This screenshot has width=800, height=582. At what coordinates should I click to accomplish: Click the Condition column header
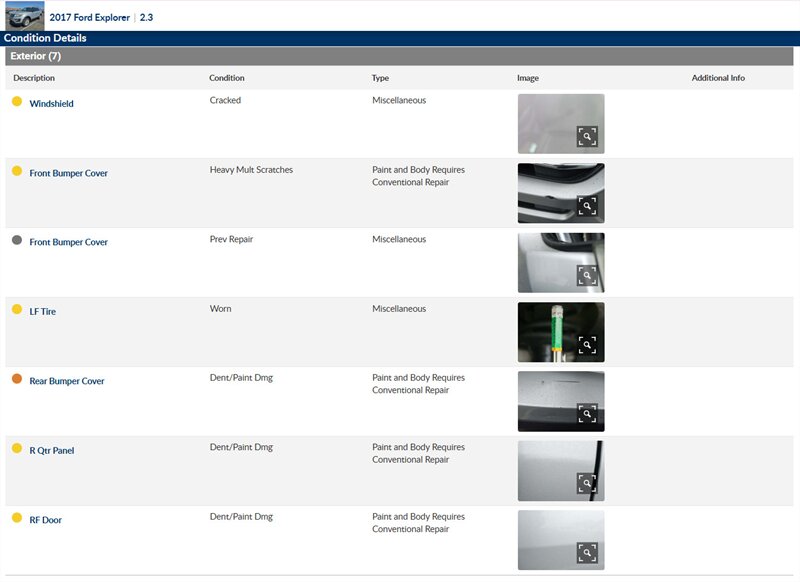coord(227,78)
